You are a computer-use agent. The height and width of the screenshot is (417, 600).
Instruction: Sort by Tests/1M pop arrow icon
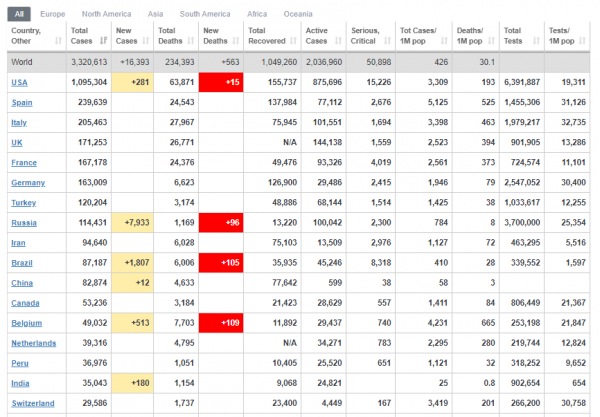click(x=582, y=41)
